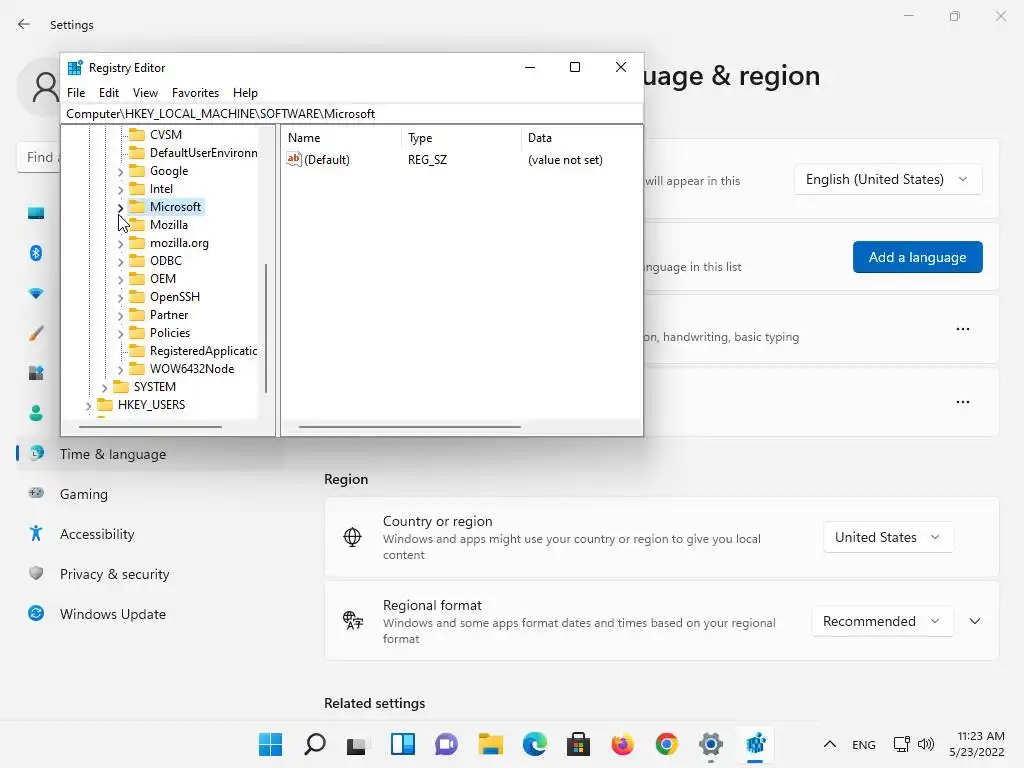1024x768 pixels.
Task: Select the Intel key folder icon
Action: (x=136, y=189)
